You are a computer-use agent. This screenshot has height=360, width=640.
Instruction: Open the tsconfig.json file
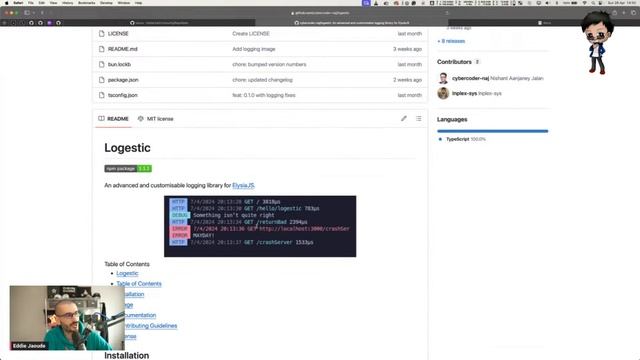click(122, 95)
